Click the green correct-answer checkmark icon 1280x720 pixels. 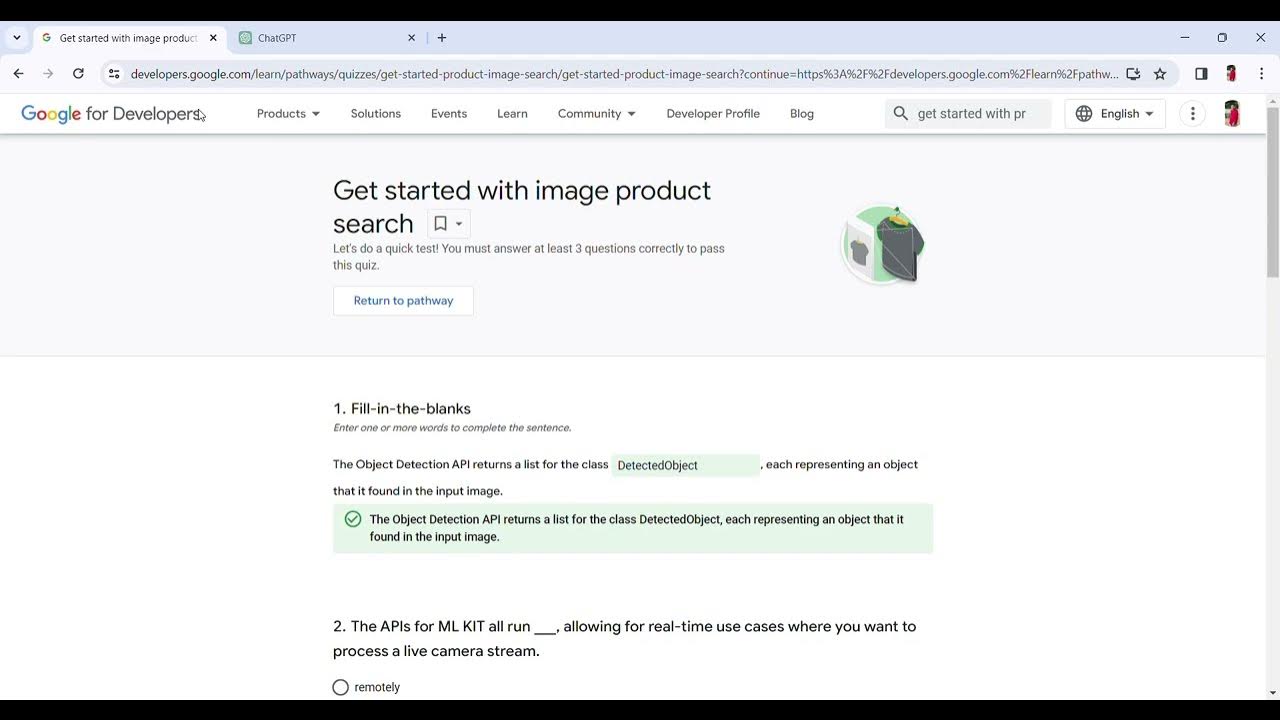pos(353,519)
